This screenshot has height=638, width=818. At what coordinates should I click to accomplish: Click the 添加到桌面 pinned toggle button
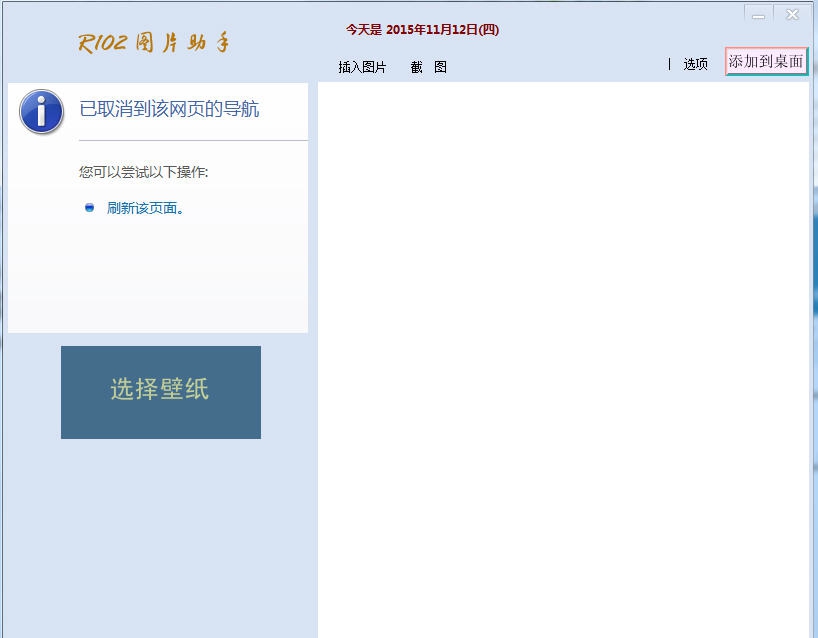tap(765, 61)
